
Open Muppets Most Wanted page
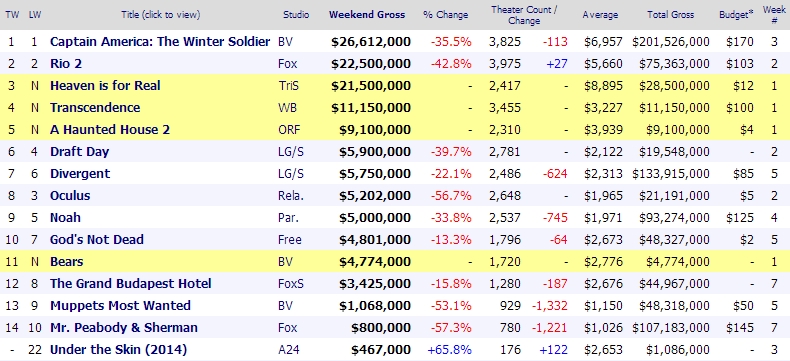120,306
